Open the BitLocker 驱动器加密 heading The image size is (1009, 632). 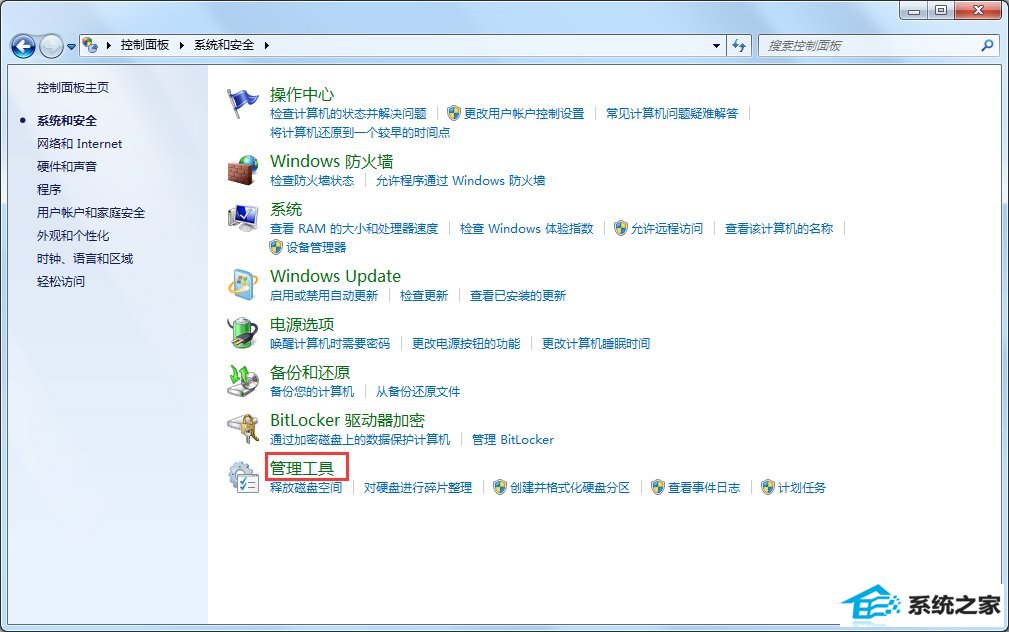pyautogui.click(x=347, y=420)
